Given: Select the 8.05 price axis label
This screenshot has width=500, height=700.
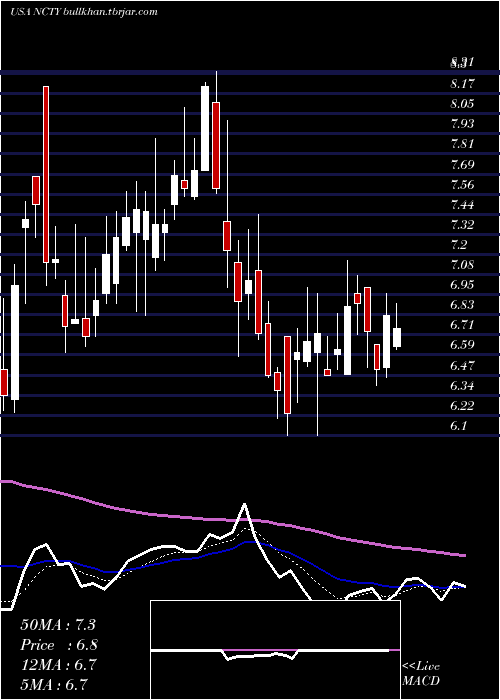Looking at the screenshot, I should [x=462, y=104].
